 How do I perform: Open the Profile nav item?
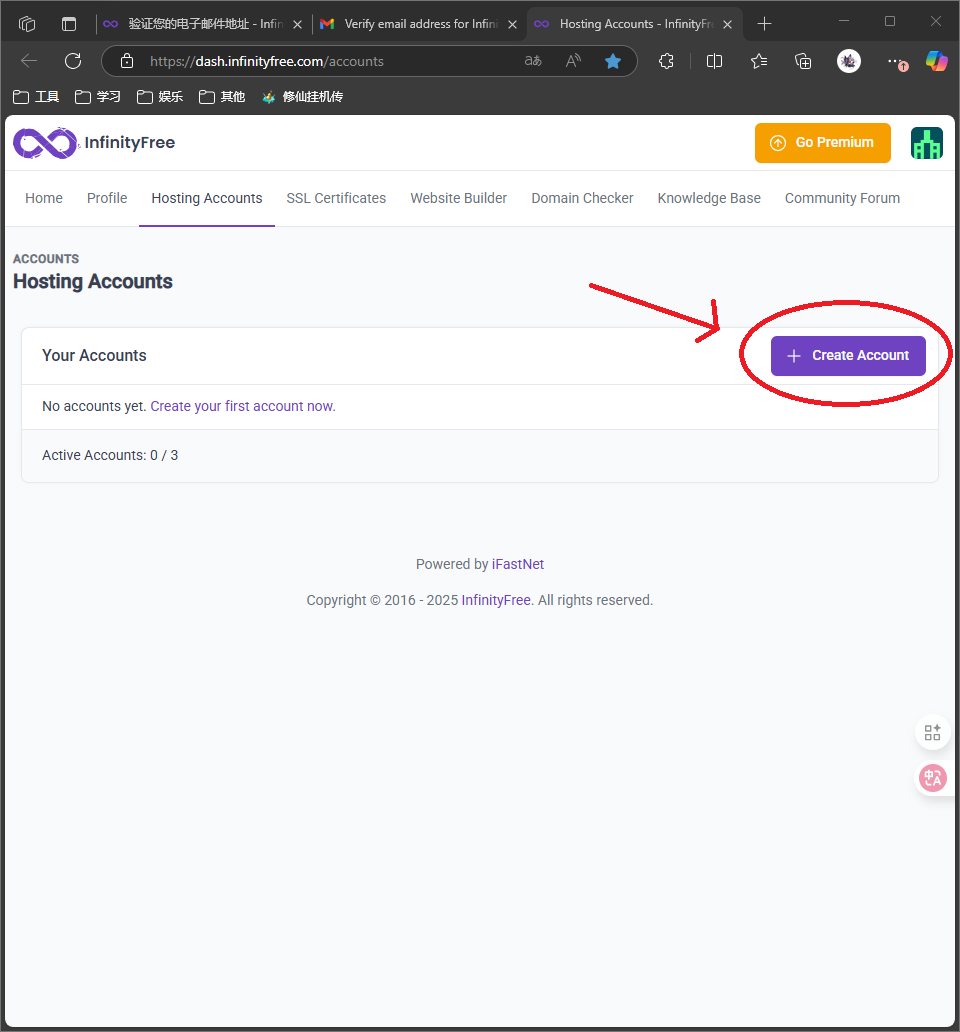(x=107, y=198)
